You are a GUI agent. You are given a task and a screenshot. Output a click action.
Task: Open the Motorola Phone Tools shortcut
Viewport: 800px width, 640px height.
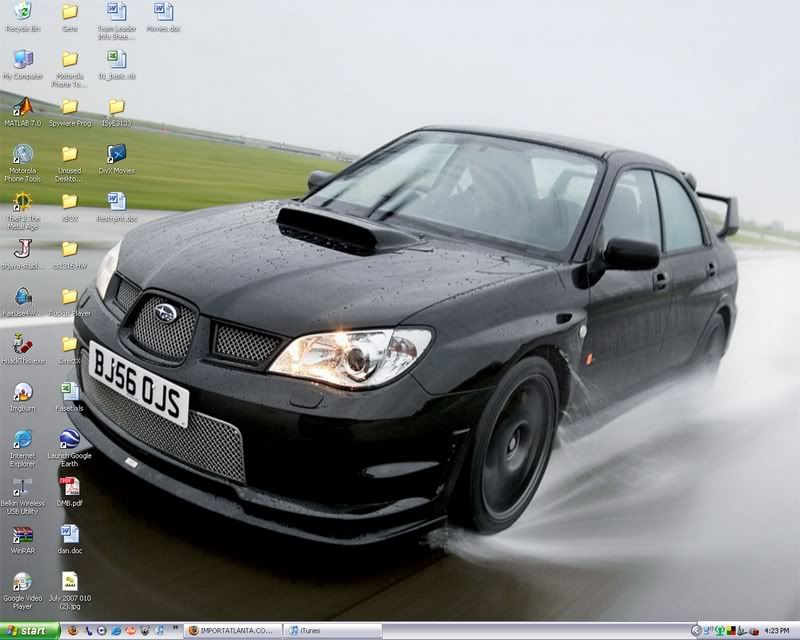pos(22,154)
